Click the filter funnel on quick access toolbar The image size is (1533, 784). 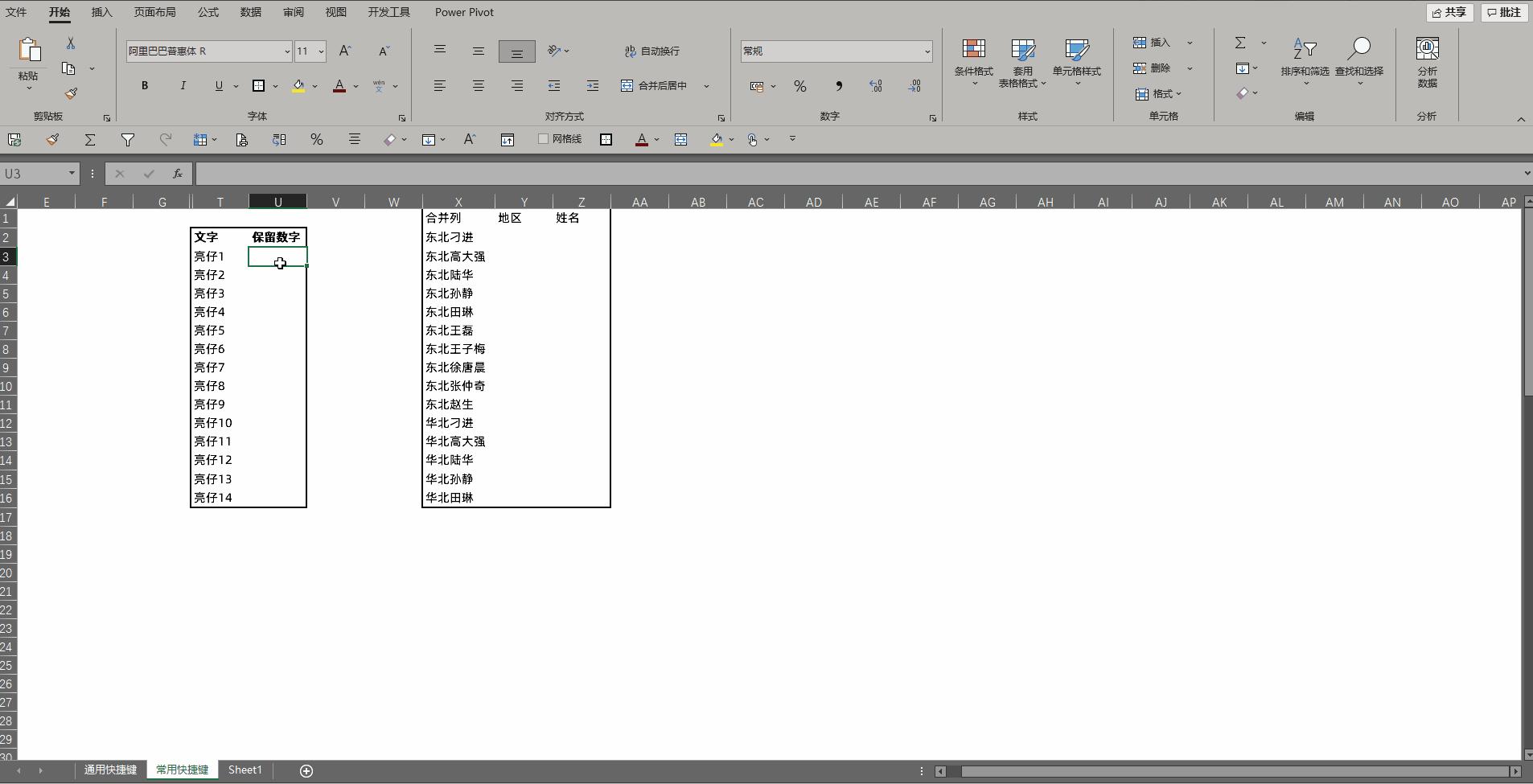point(127,140)
